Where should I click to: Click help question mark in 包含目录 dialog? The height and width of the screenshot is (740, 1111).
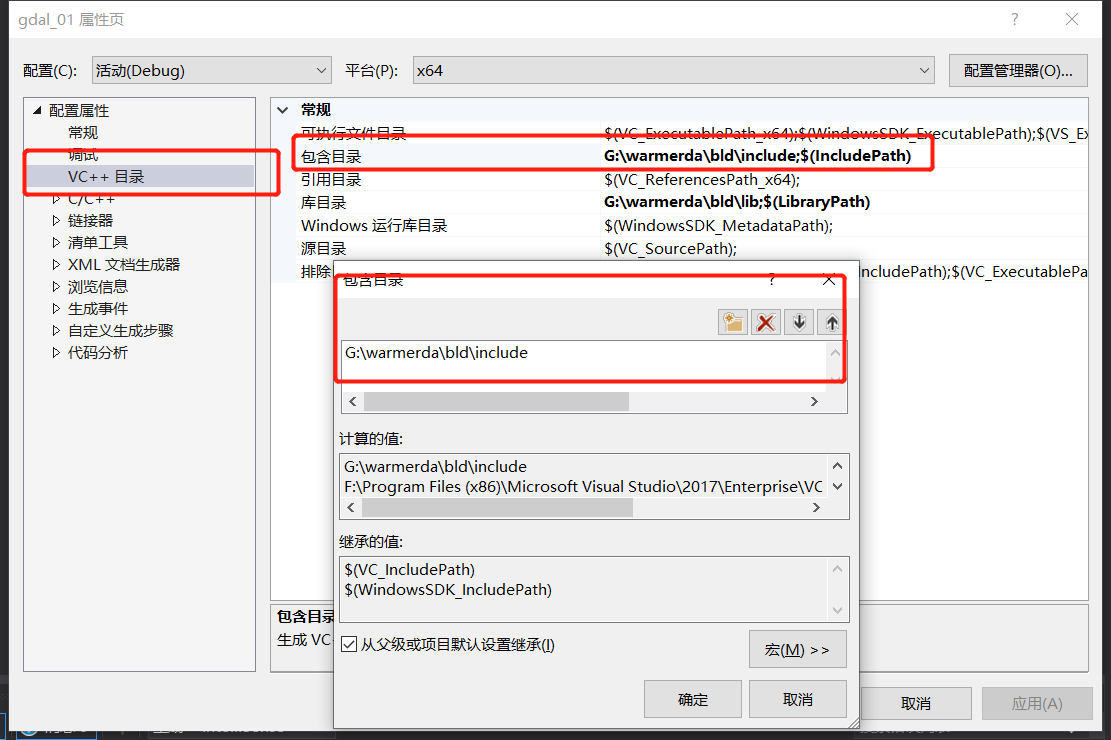coord(772,280)
